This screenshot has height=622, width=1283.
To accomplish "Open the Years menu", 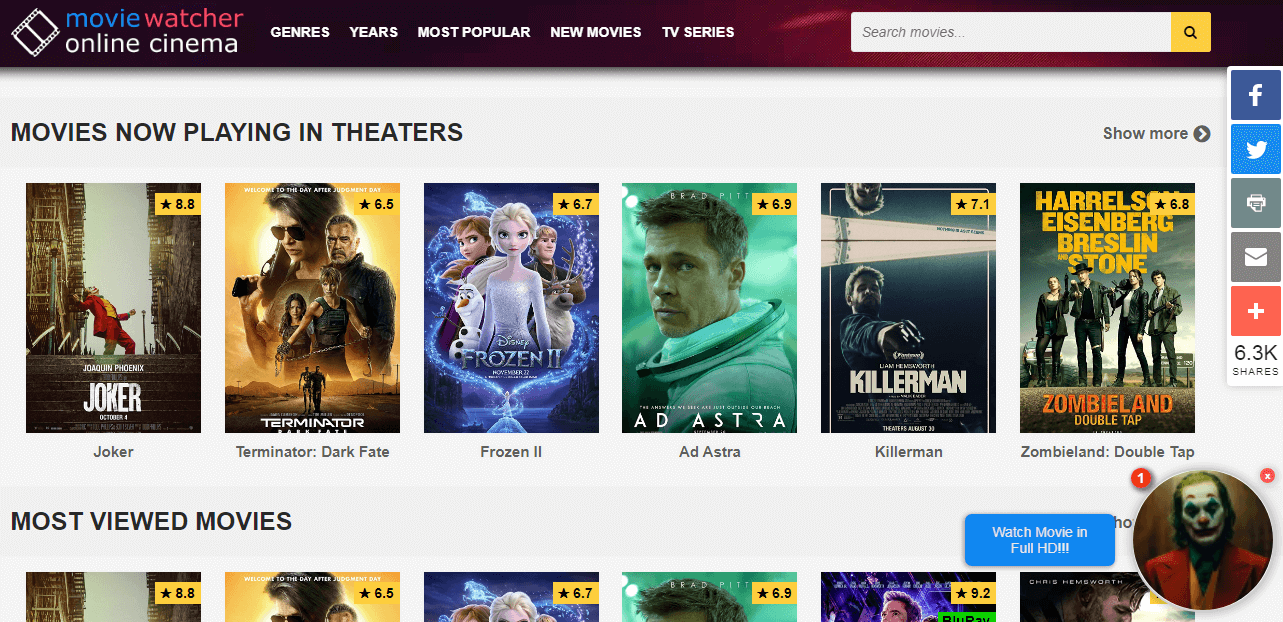I will pos(373,32).
